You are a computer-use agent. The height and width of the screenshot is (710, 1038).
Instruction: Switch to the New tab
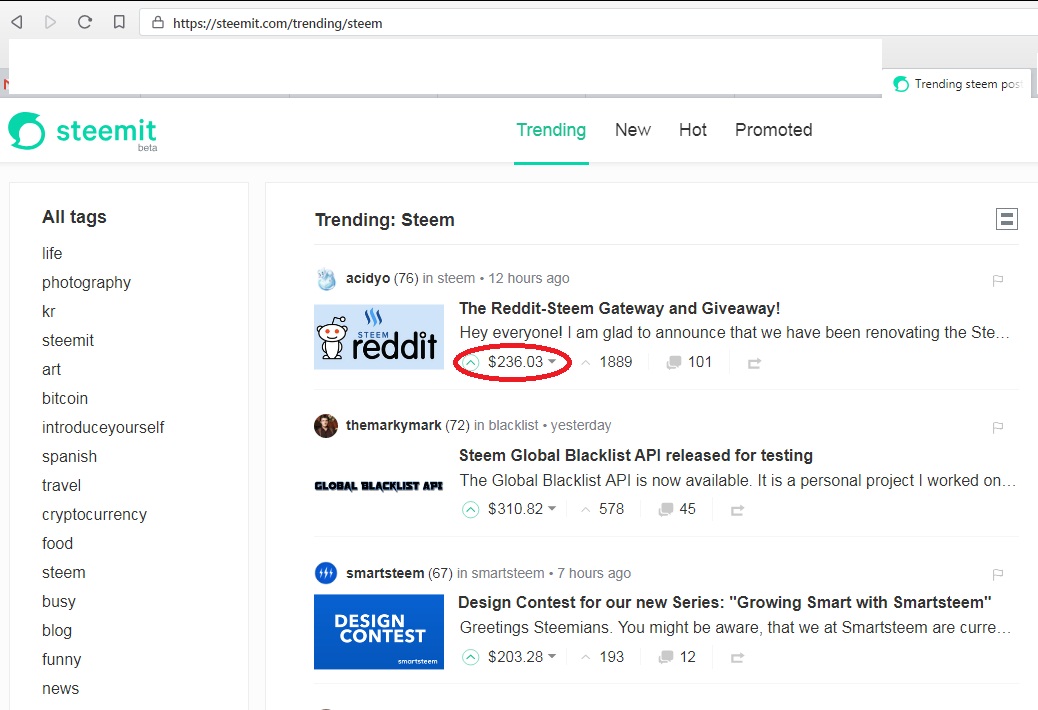click(x=632, y=130)
